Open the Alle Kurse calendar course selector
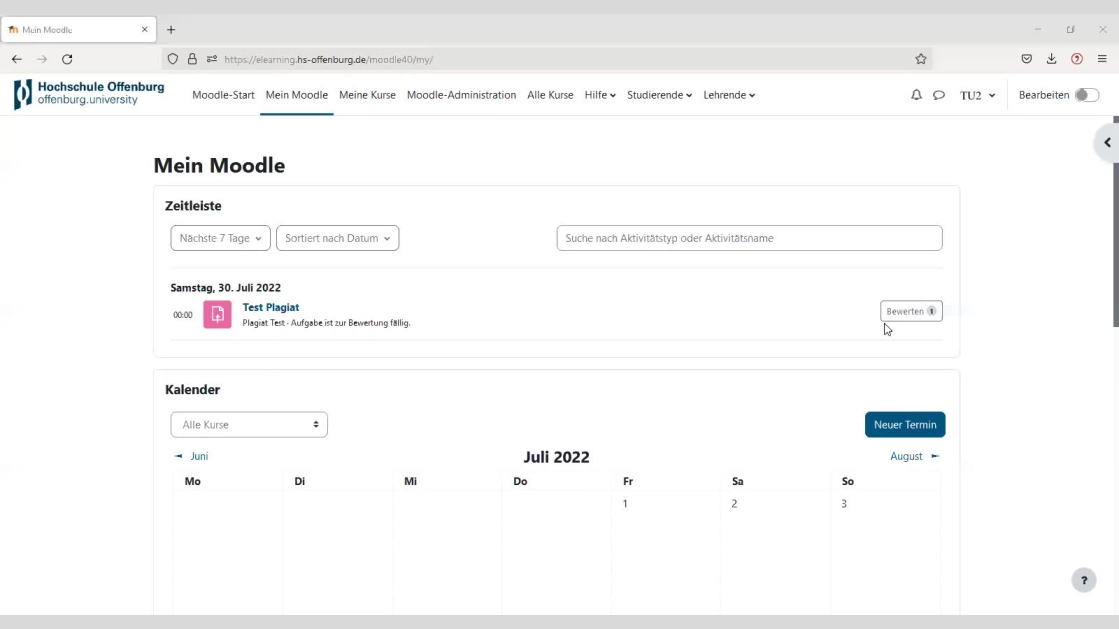The width and height of the screenshot is (1119, 629). 249,425
